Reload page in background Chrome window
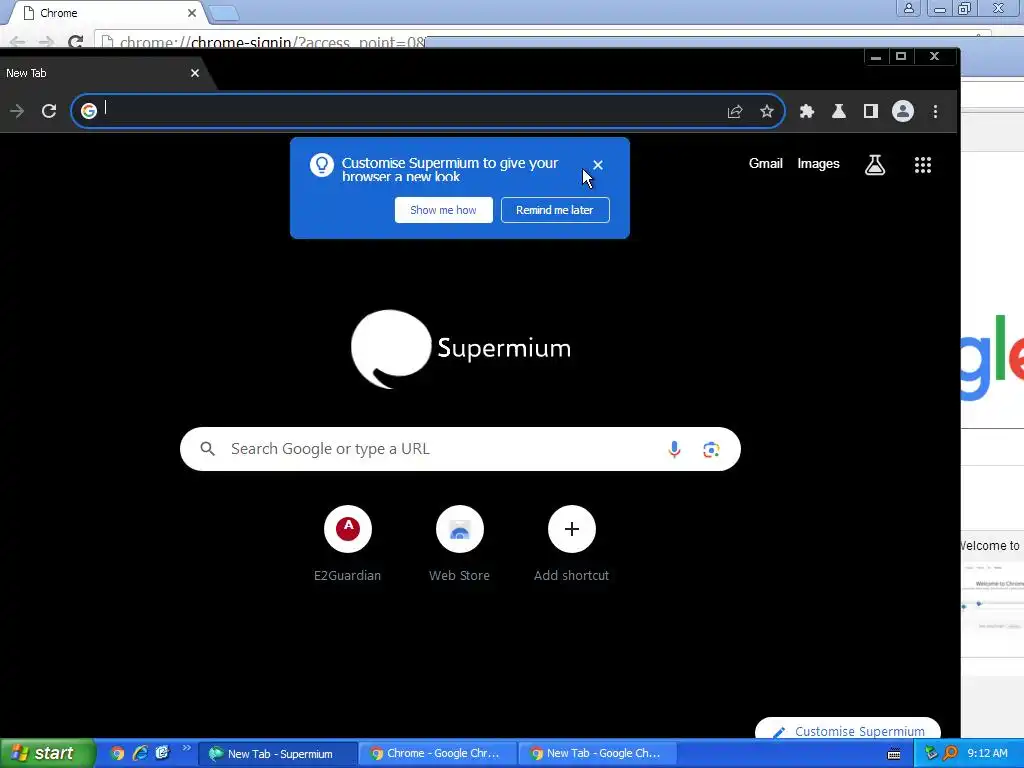 click(x=75, y=41)
